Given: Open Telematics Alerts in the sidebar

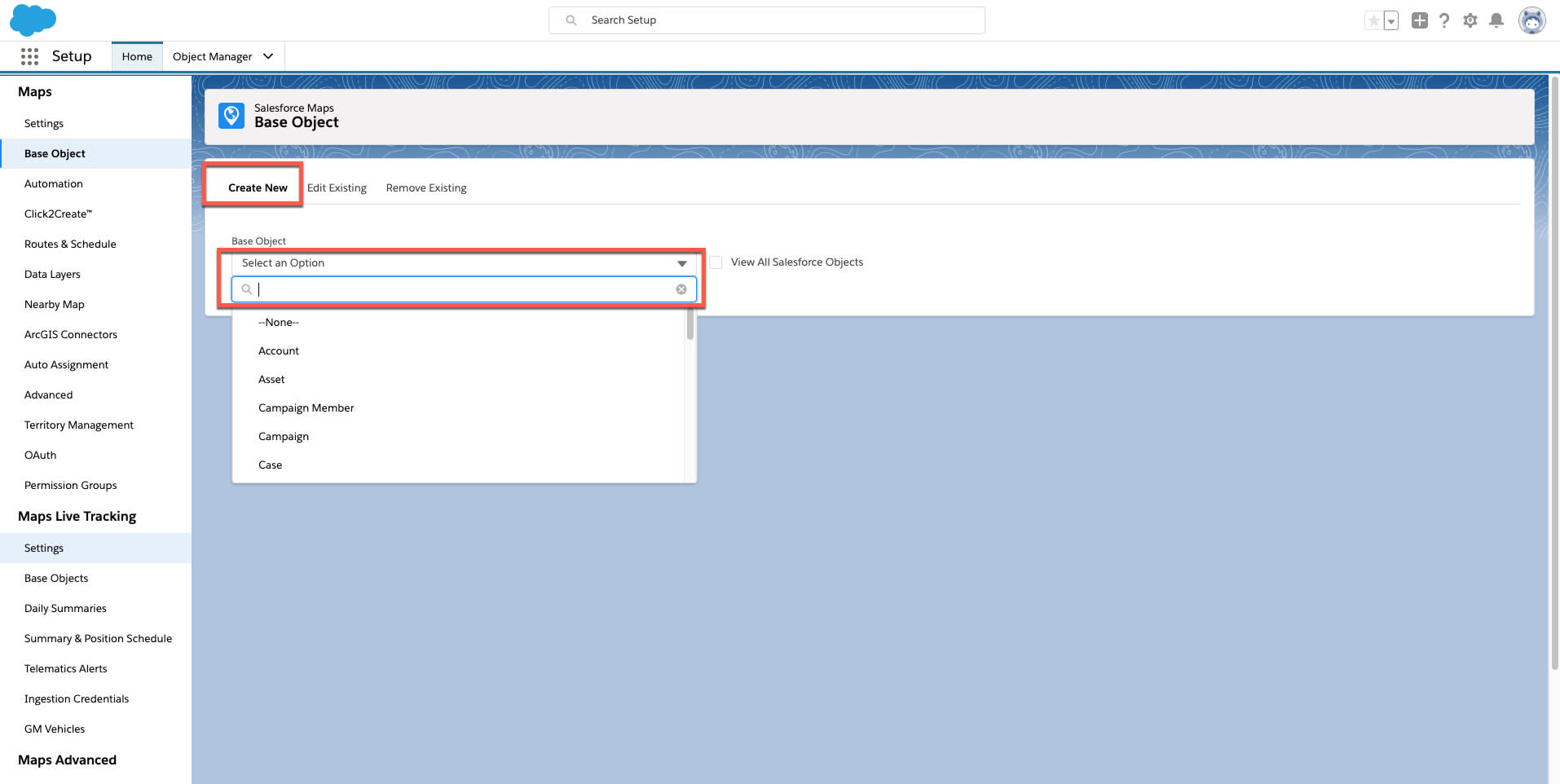Looking at the screenshot, I should point(95,669).
